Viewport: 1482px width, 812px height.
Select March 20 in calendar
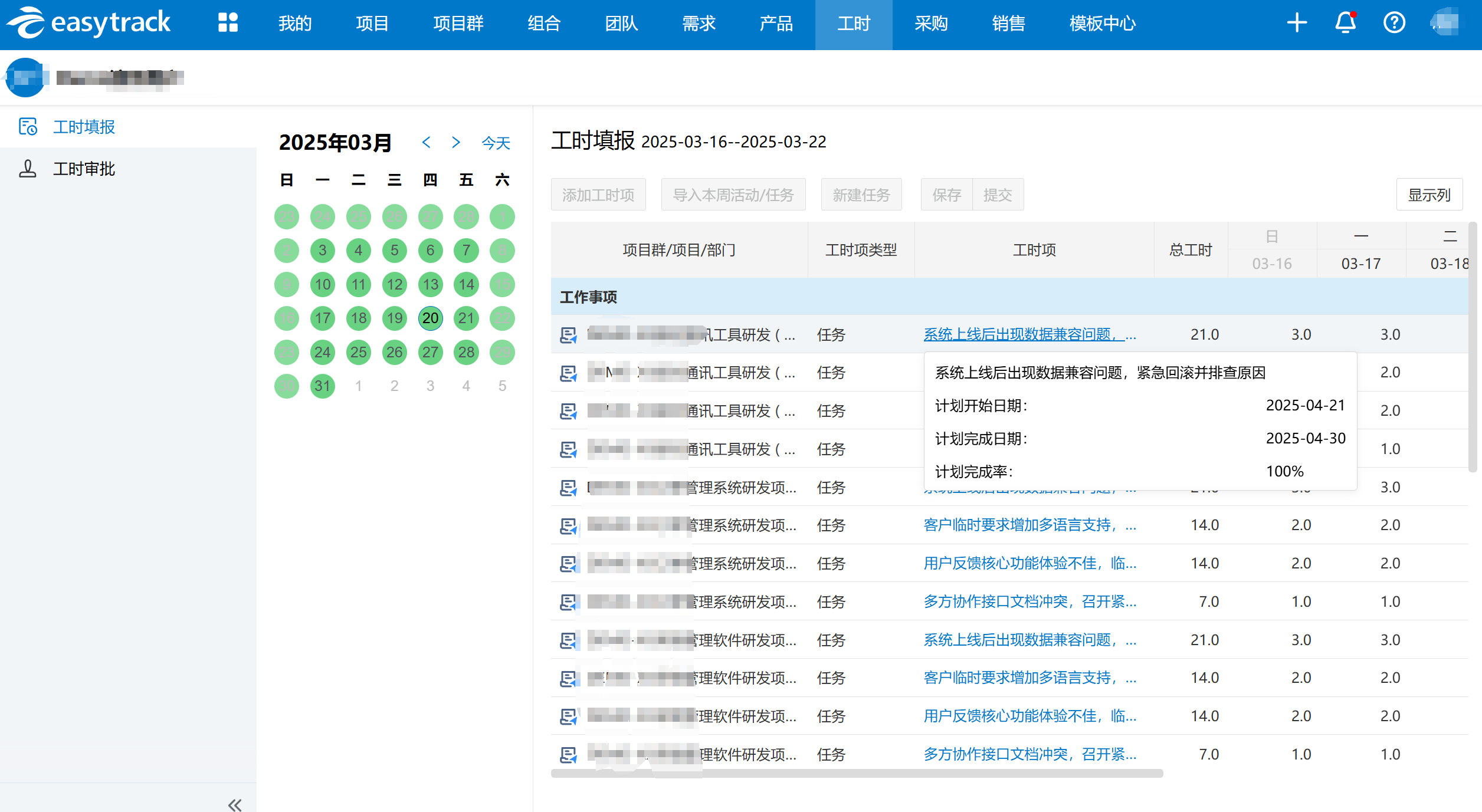430,318
